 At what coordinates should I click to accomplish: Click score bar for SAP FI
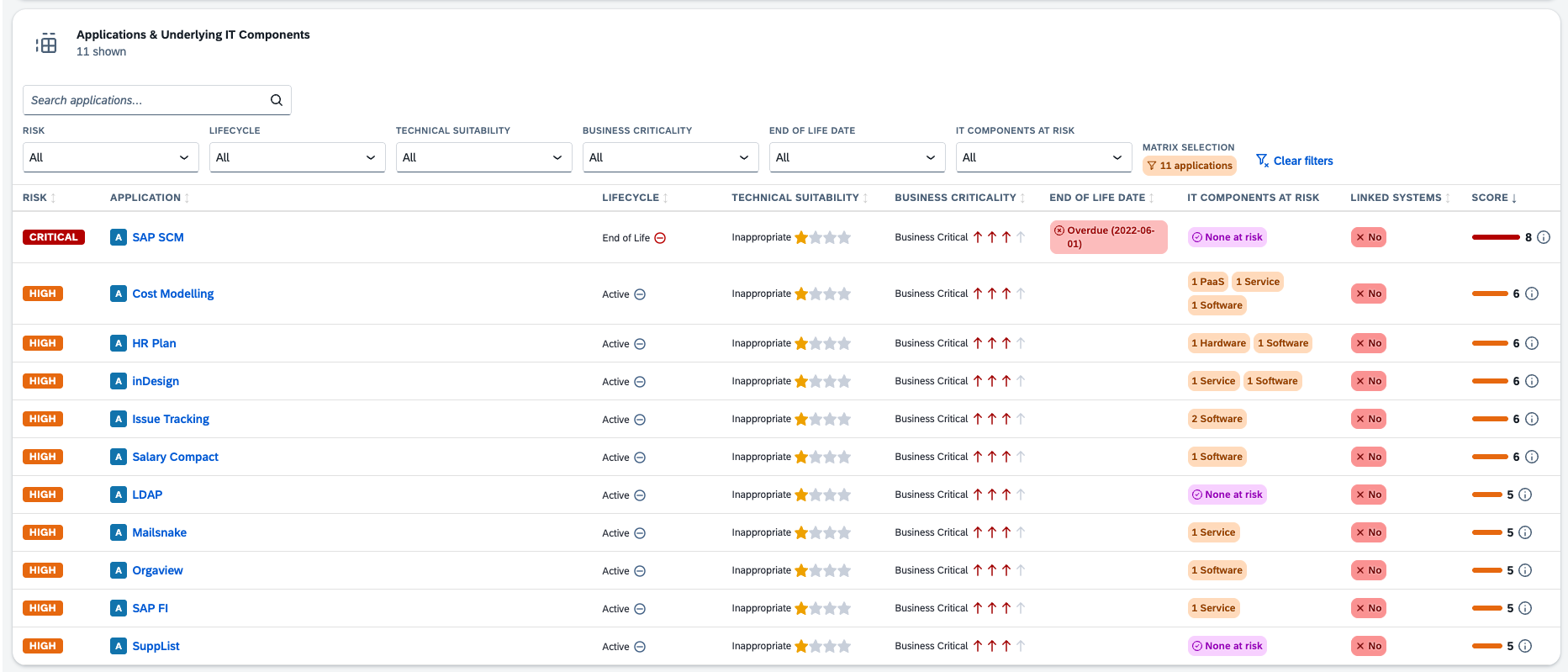pos(1487,608)
